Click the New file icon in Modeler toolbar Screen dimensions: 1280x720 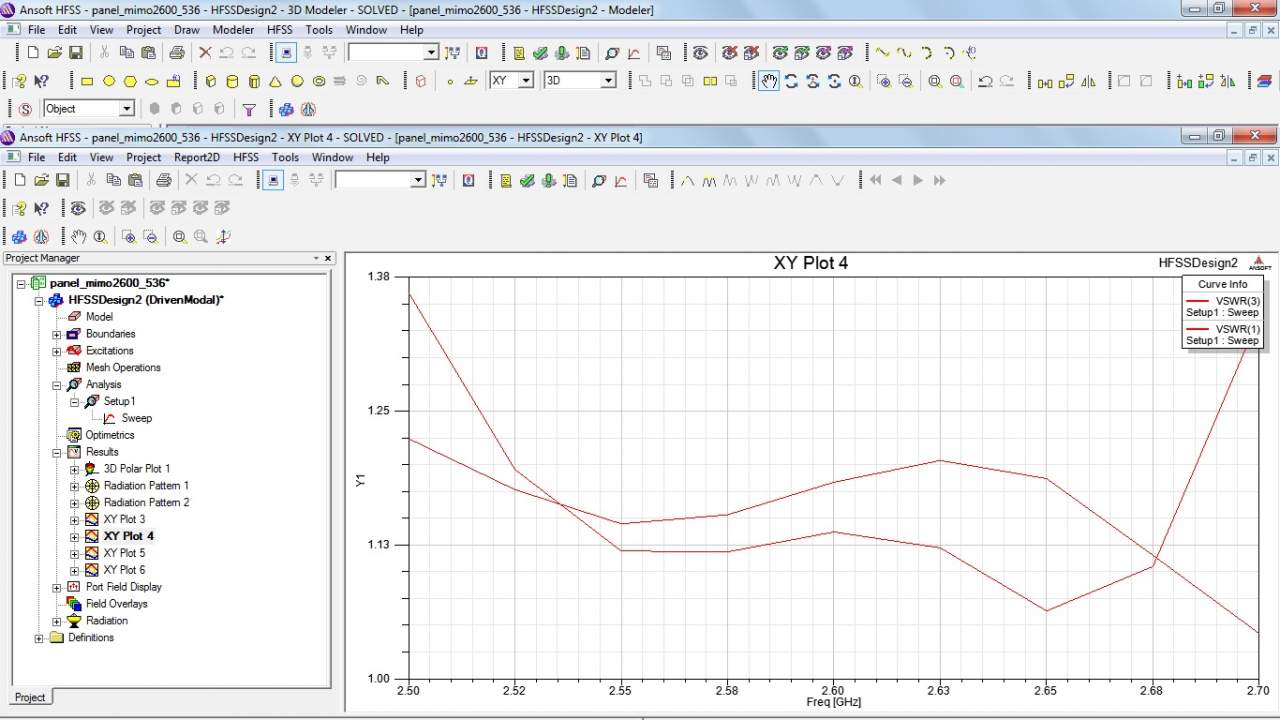tap(33, 52)
